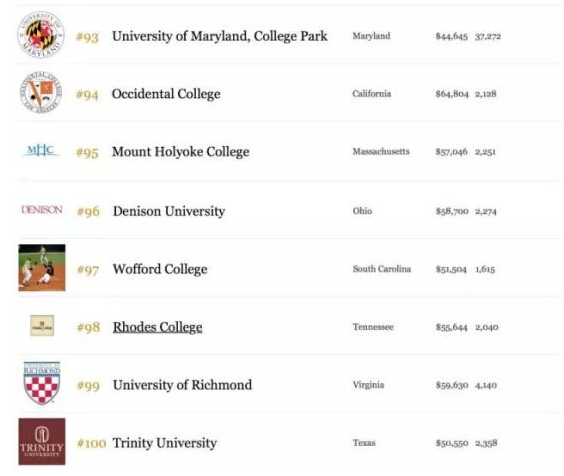Select the Trinity University name
The width and height of the screenshot is (564, 476).
point(165,443)
